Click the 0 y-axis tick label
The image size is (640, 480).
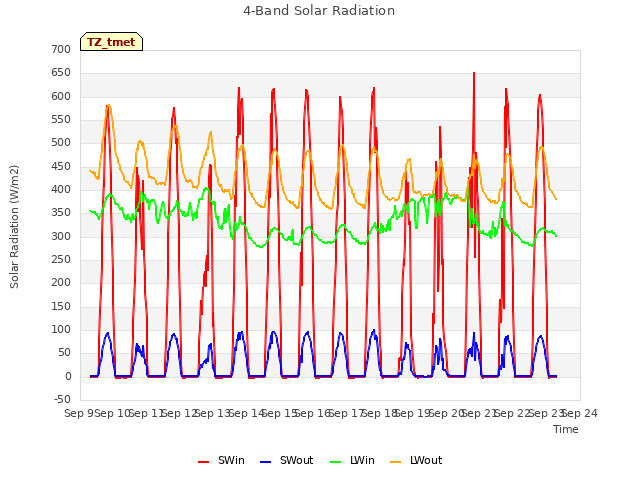(x=68, y=376)
